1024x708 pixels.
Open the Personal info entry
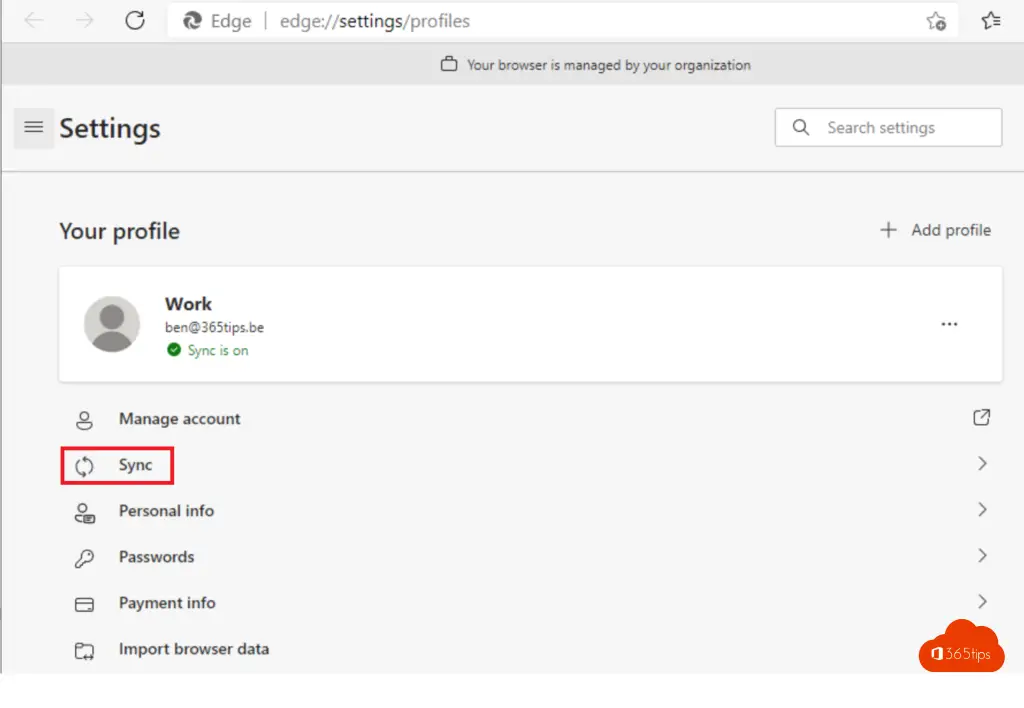[530, 511]
